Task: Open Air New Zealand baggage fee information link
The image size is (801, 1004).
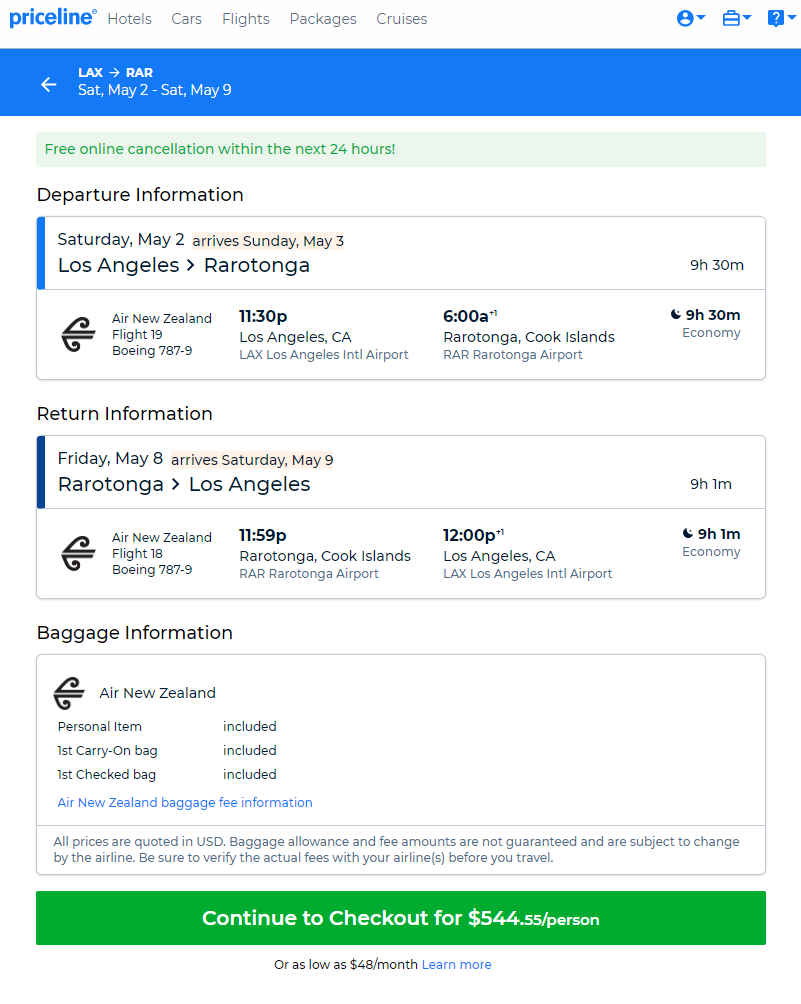Action: (185, 802)
